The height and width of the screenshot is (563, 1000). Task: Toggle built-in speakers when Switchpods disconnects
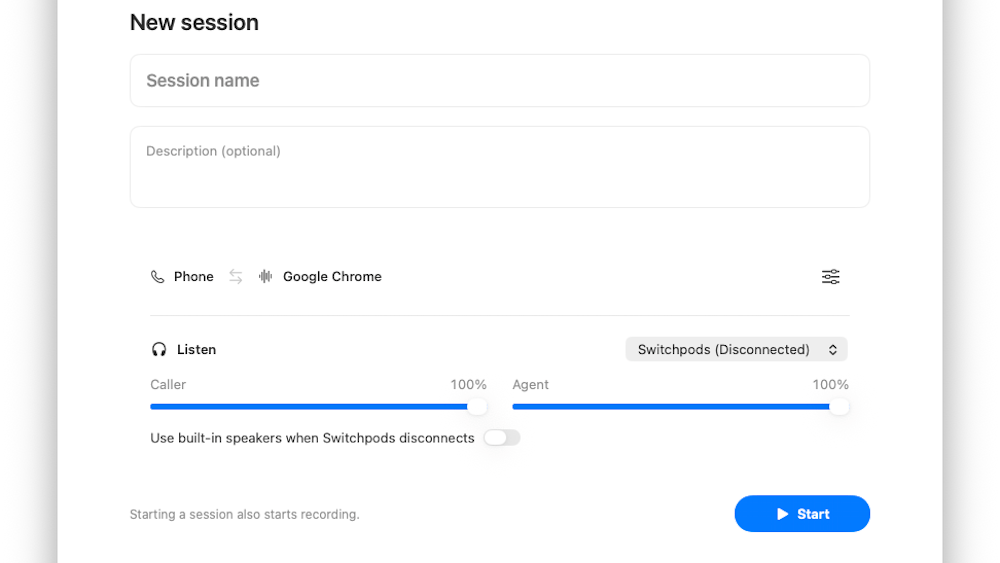pyautogui.click(x=502, y=438)
